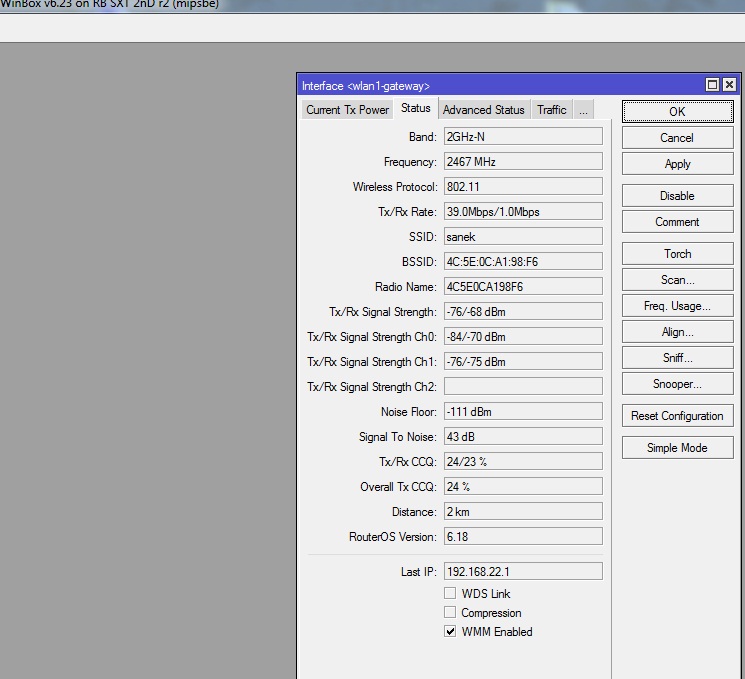Click the Noise Floor field -111 dBm
This screenshot has height=679, width=745.
(523, 411)
